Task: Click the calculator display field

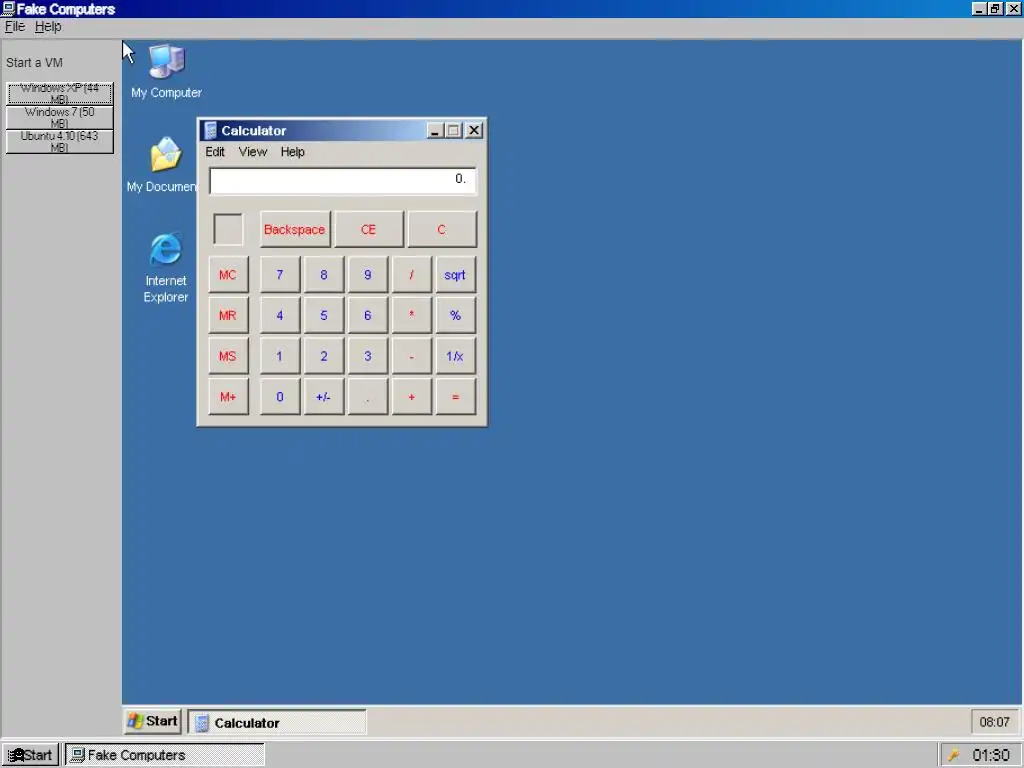Action: tap(342, 180)
